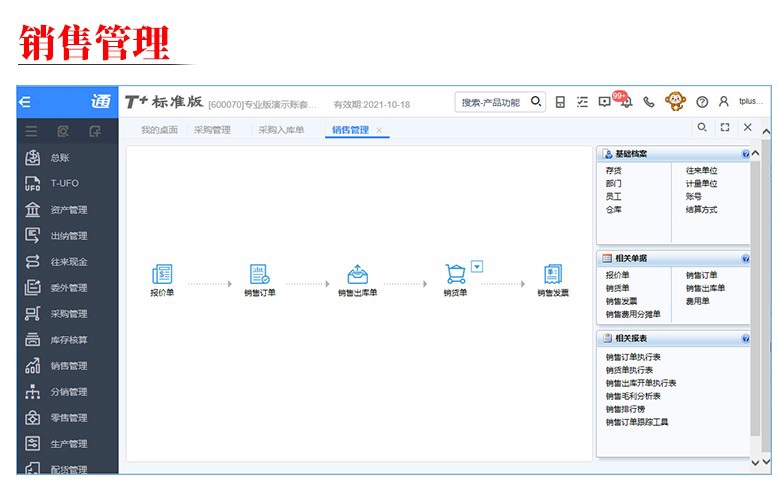Click the help icon on 相关报表 panel

point(745,339)
